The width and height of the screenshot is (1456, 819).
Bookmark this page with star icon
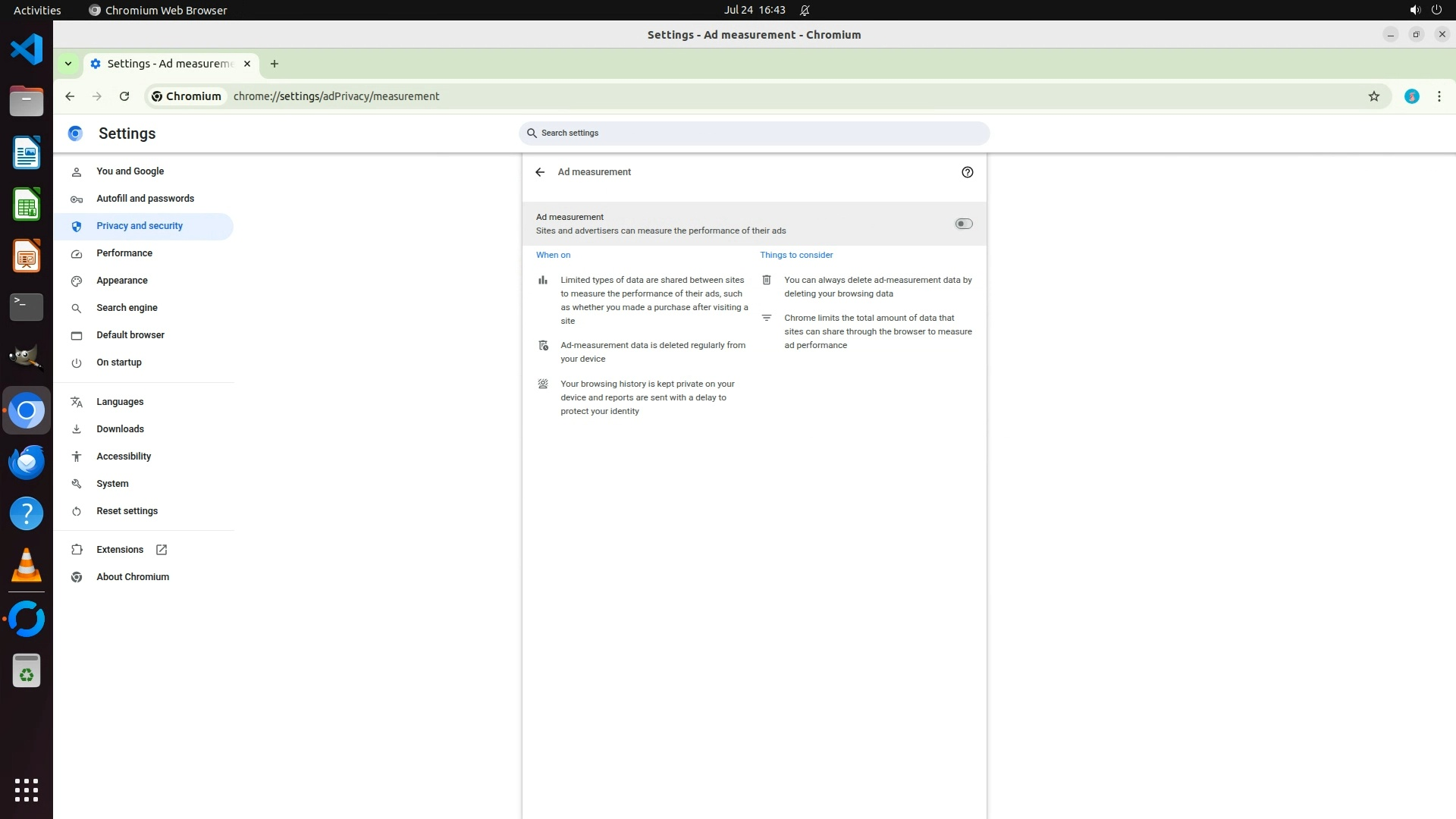tap(1373, 96)
